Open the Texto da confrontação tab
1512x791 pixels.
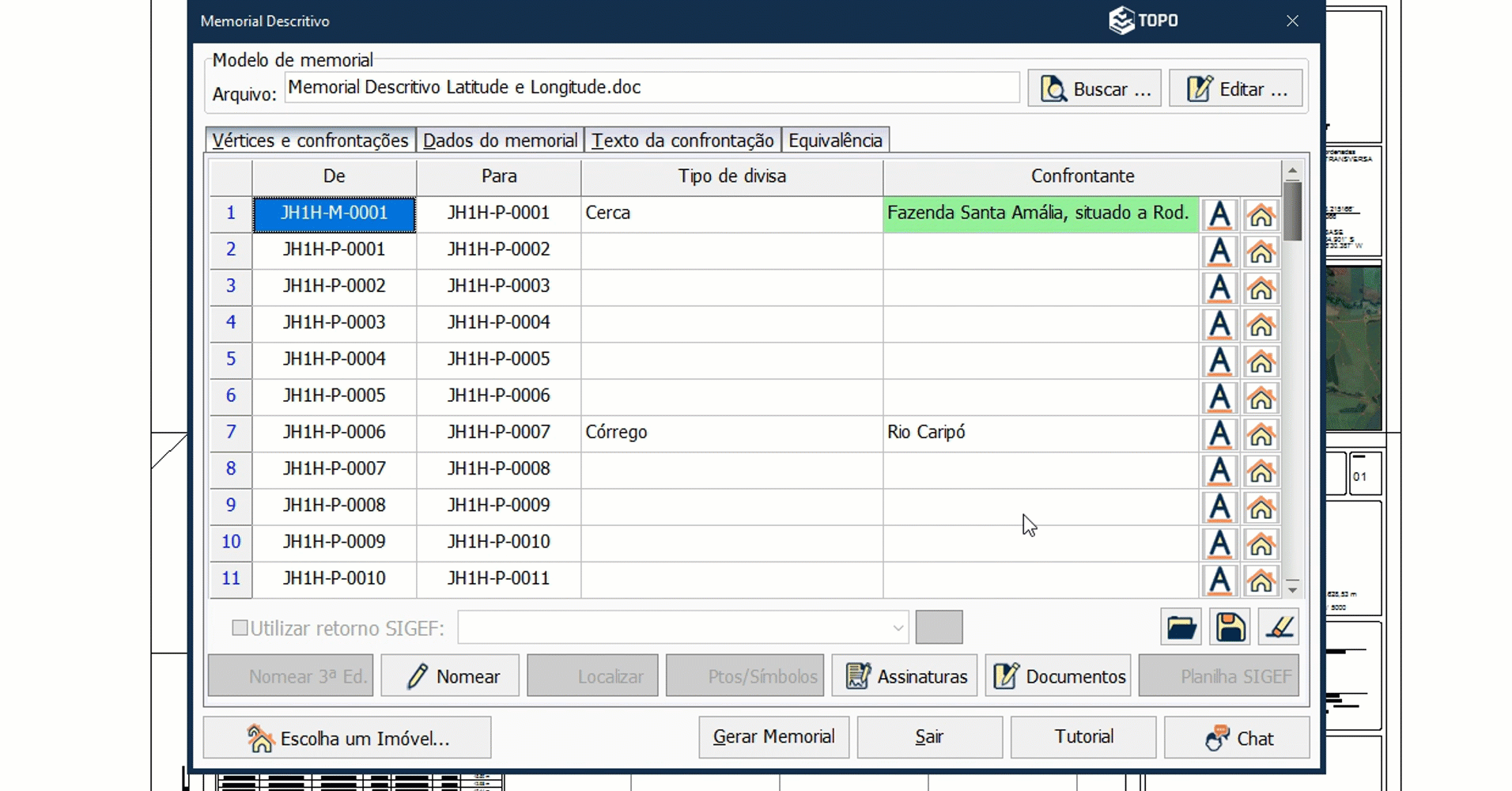coord(682,141)
